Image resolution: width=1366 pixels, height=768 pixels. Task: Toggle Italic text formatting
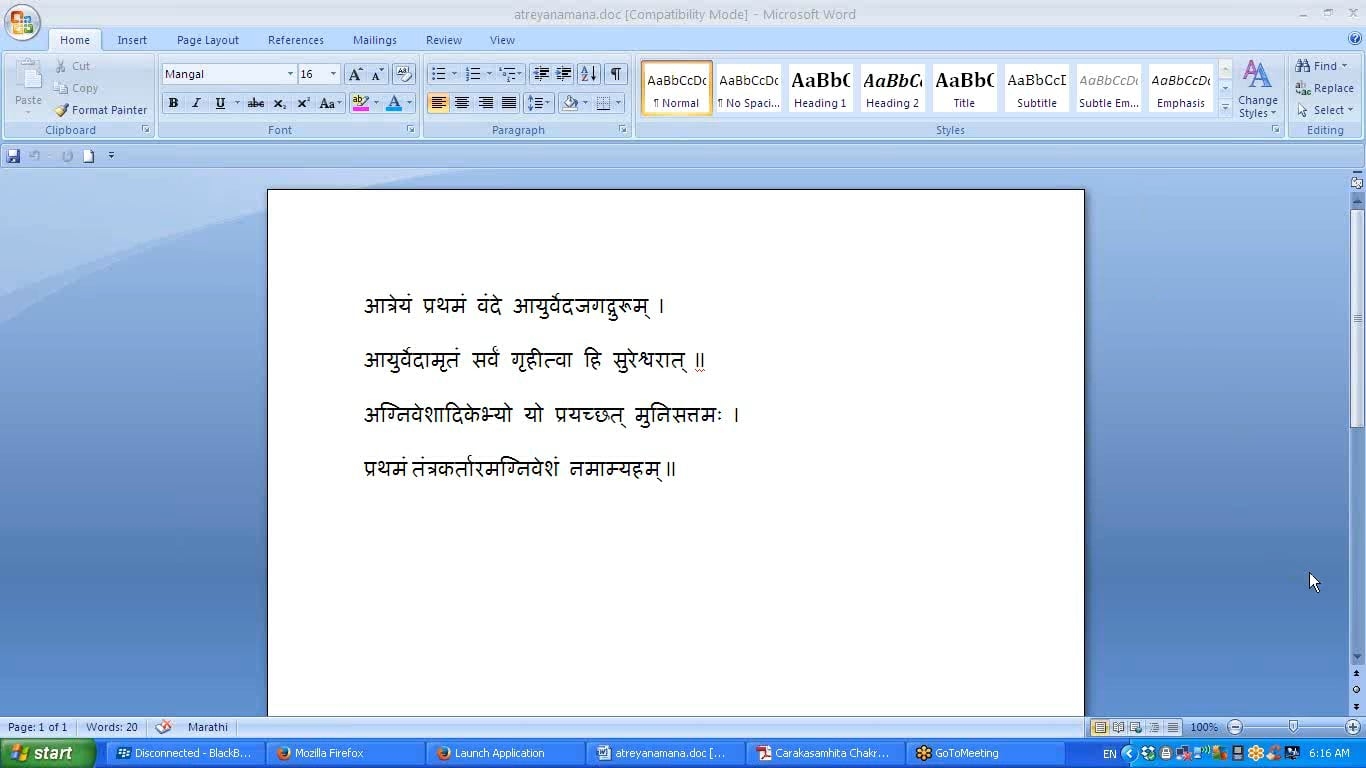[x=196, y=103]
